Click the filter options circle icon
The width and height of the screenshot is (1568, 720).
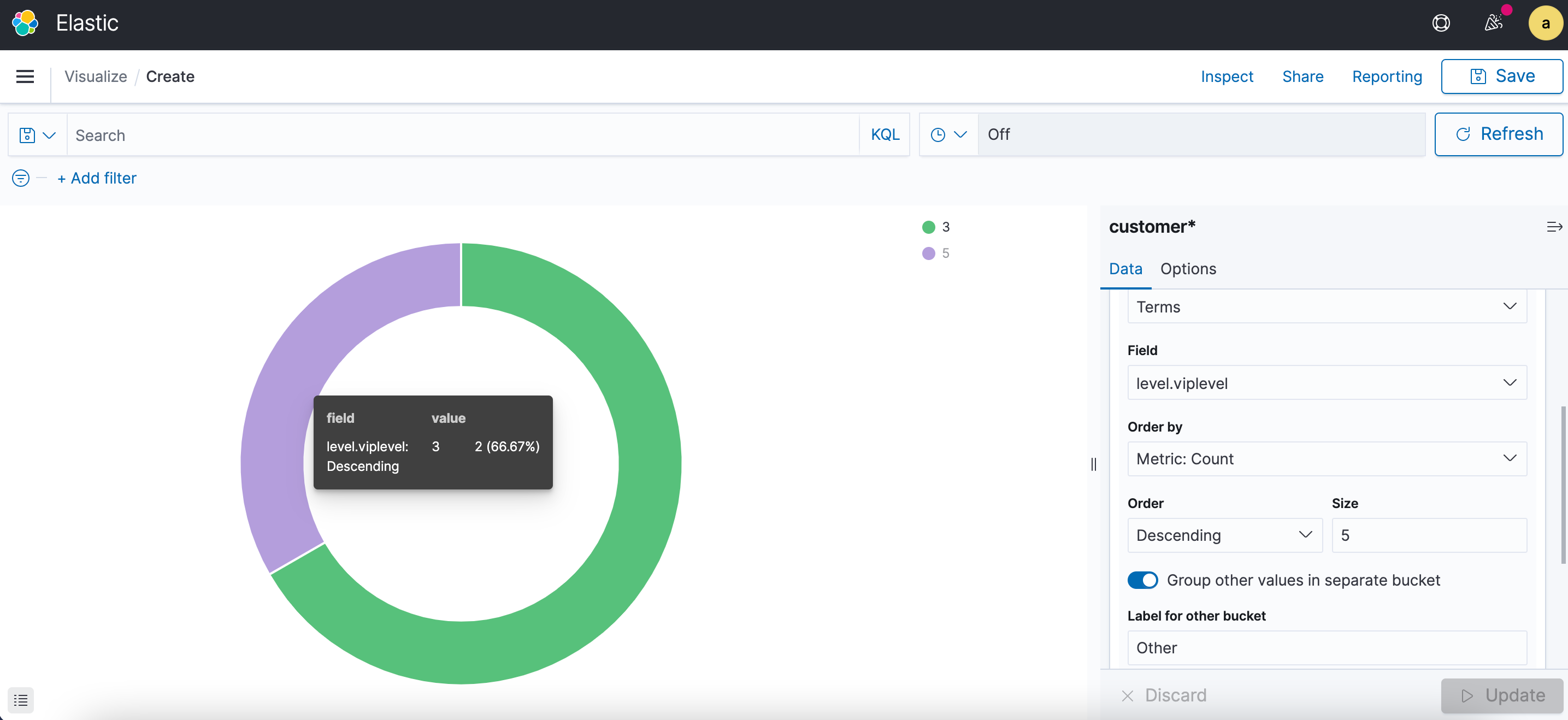(x=21, y=178)
